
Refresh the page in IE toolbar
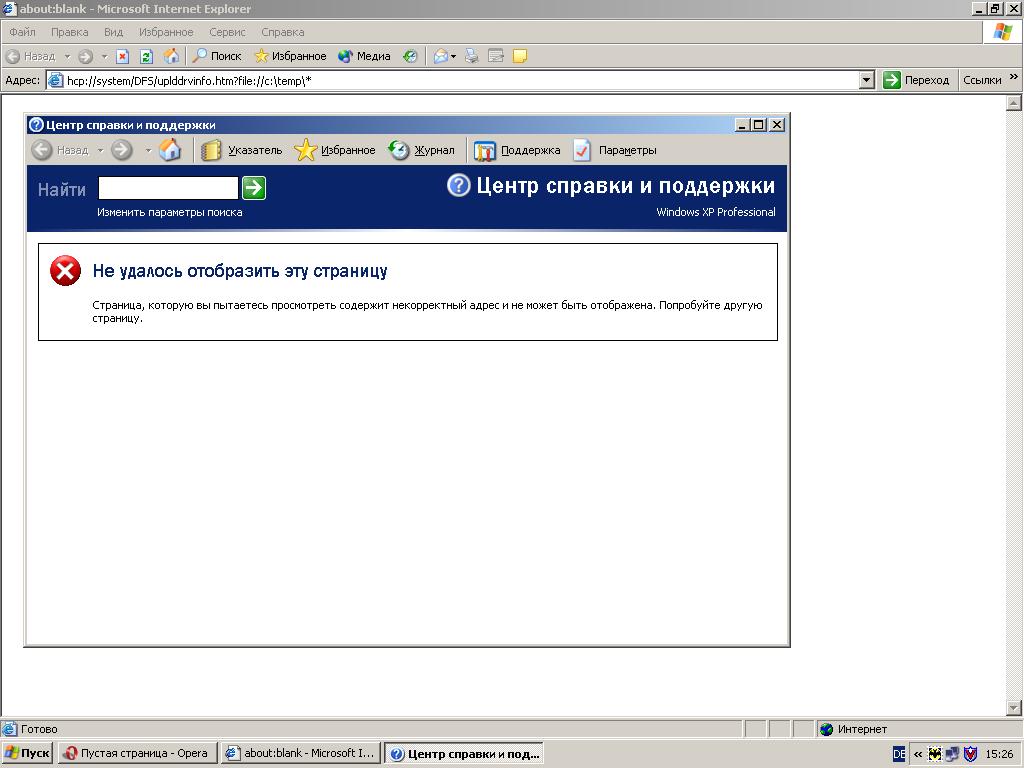[x=146, y=56]
